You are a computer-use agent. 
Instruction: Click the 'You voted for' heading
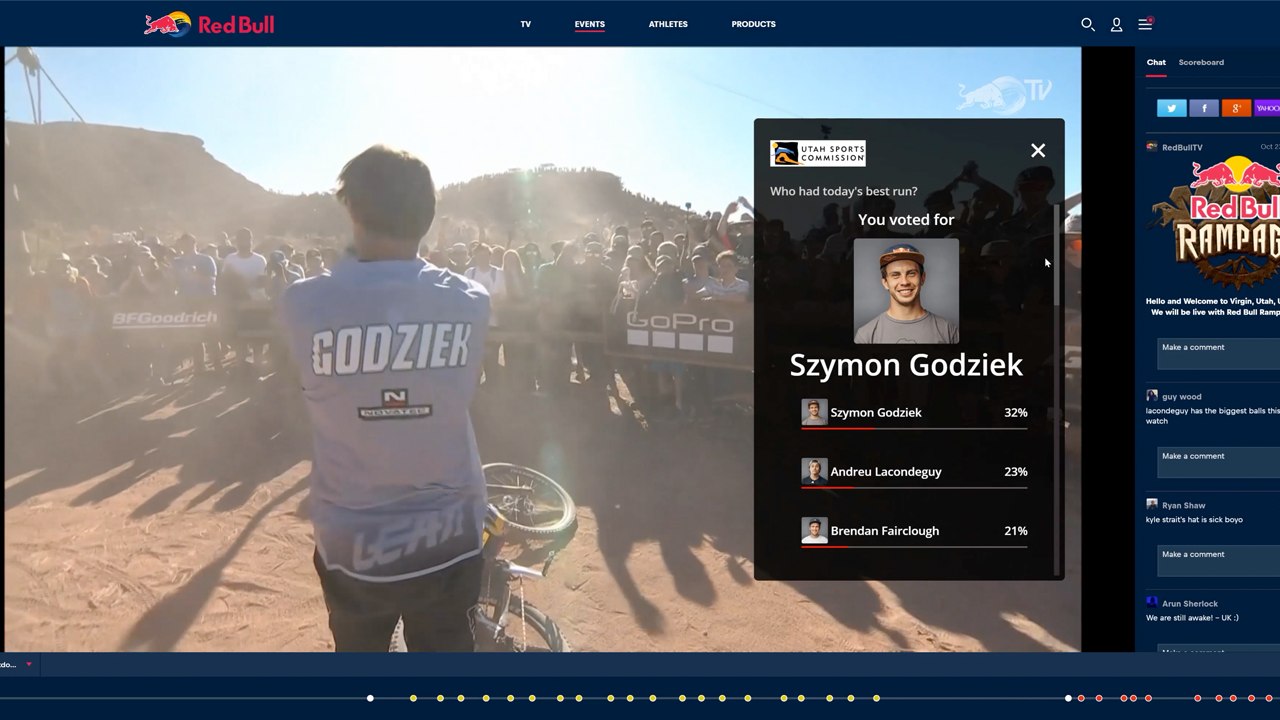(906, 219)
